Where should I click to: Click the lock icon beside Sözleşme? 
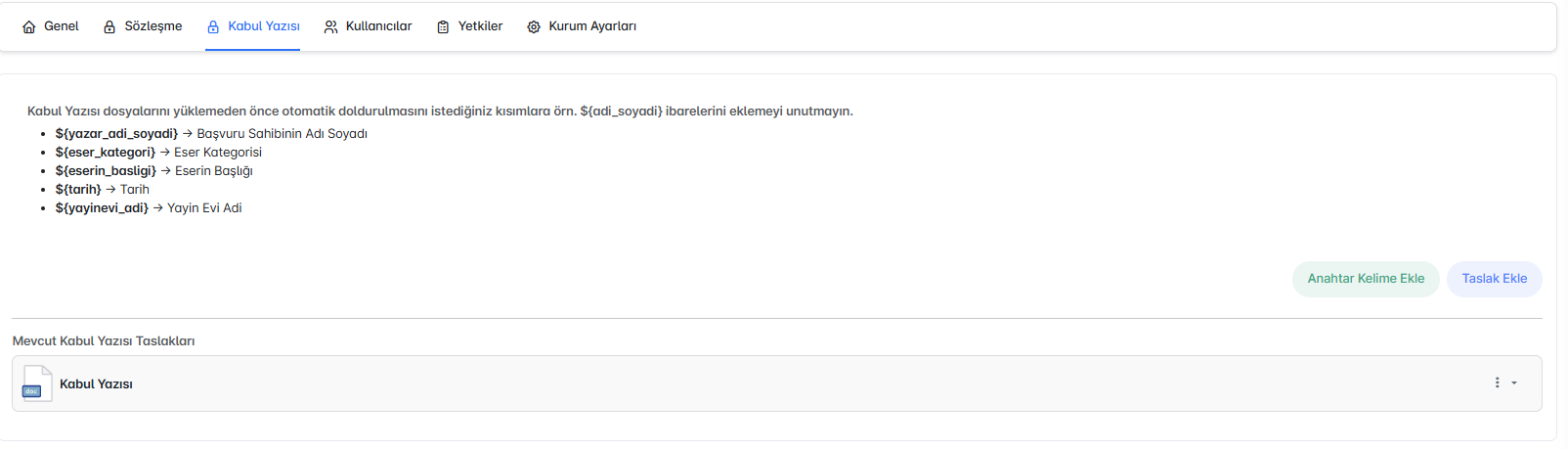point(109,27)
